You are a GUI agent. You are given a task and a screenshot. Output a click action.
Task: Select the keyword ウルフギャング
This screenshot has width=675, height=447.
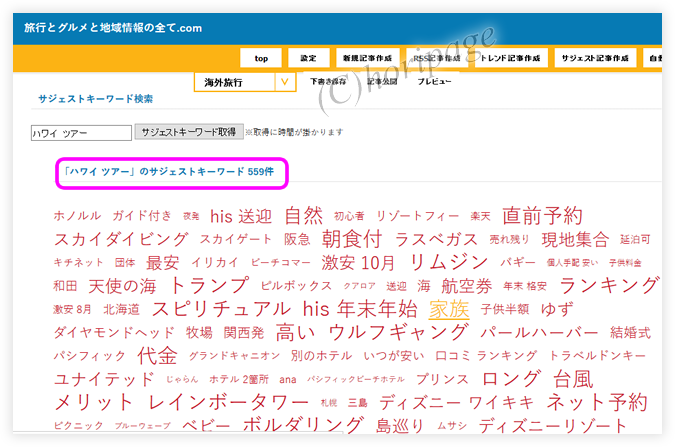pyautogui.click(x=398, y=332)
